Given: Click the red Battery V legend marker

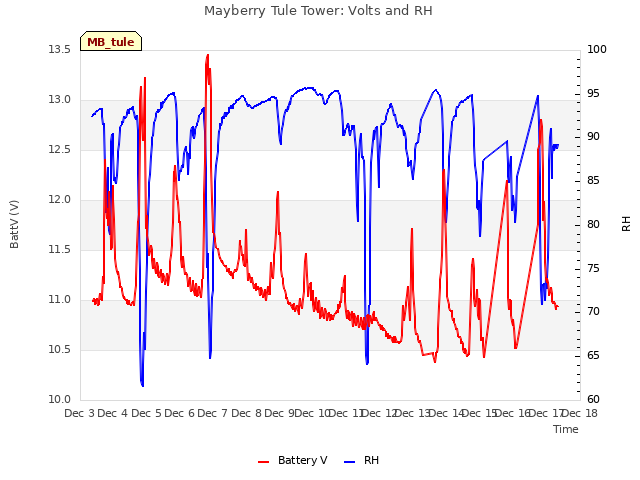Looking at the screenshot, I should (x=264, y=462).
